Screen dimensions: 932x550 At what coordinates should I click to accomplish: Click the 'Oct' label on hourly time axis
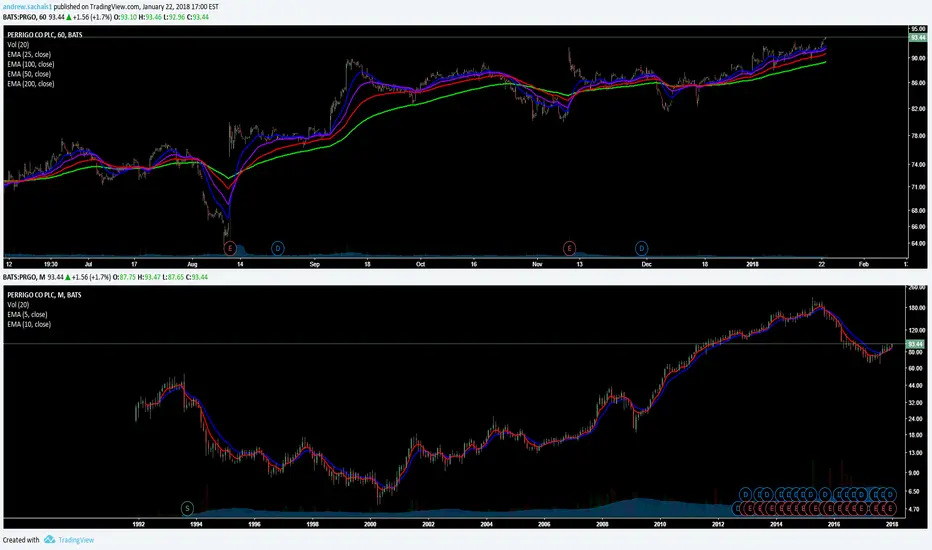coord(420,264)
